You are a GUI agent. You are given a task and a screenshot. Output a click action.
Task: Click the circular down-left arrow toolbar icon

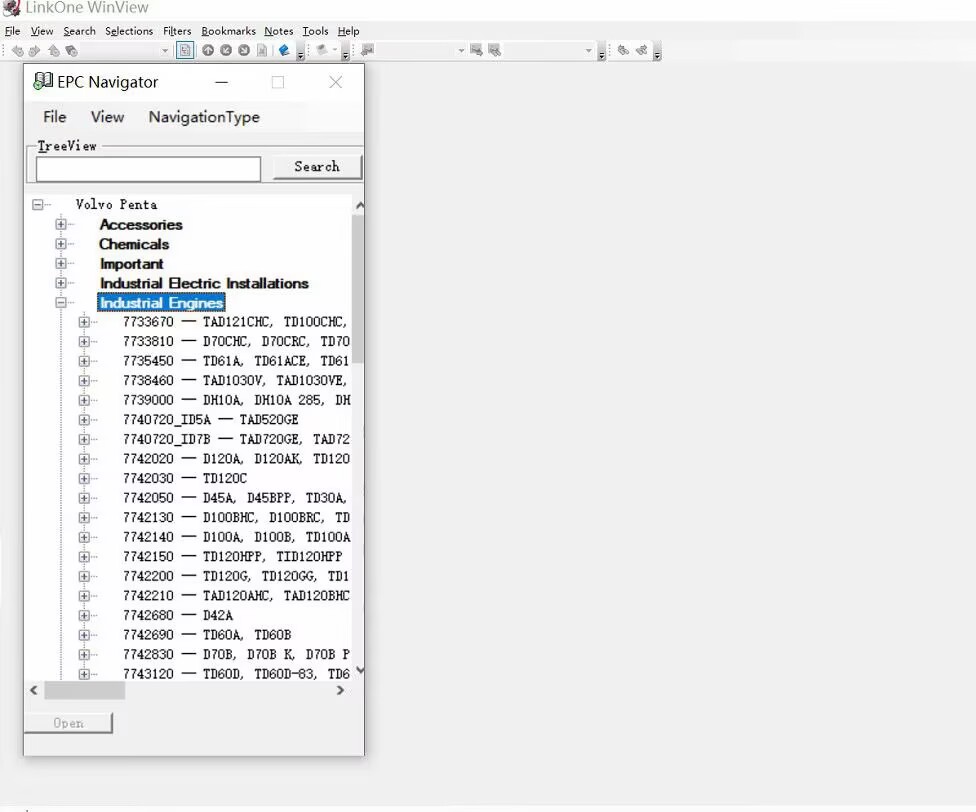[226, 50]
